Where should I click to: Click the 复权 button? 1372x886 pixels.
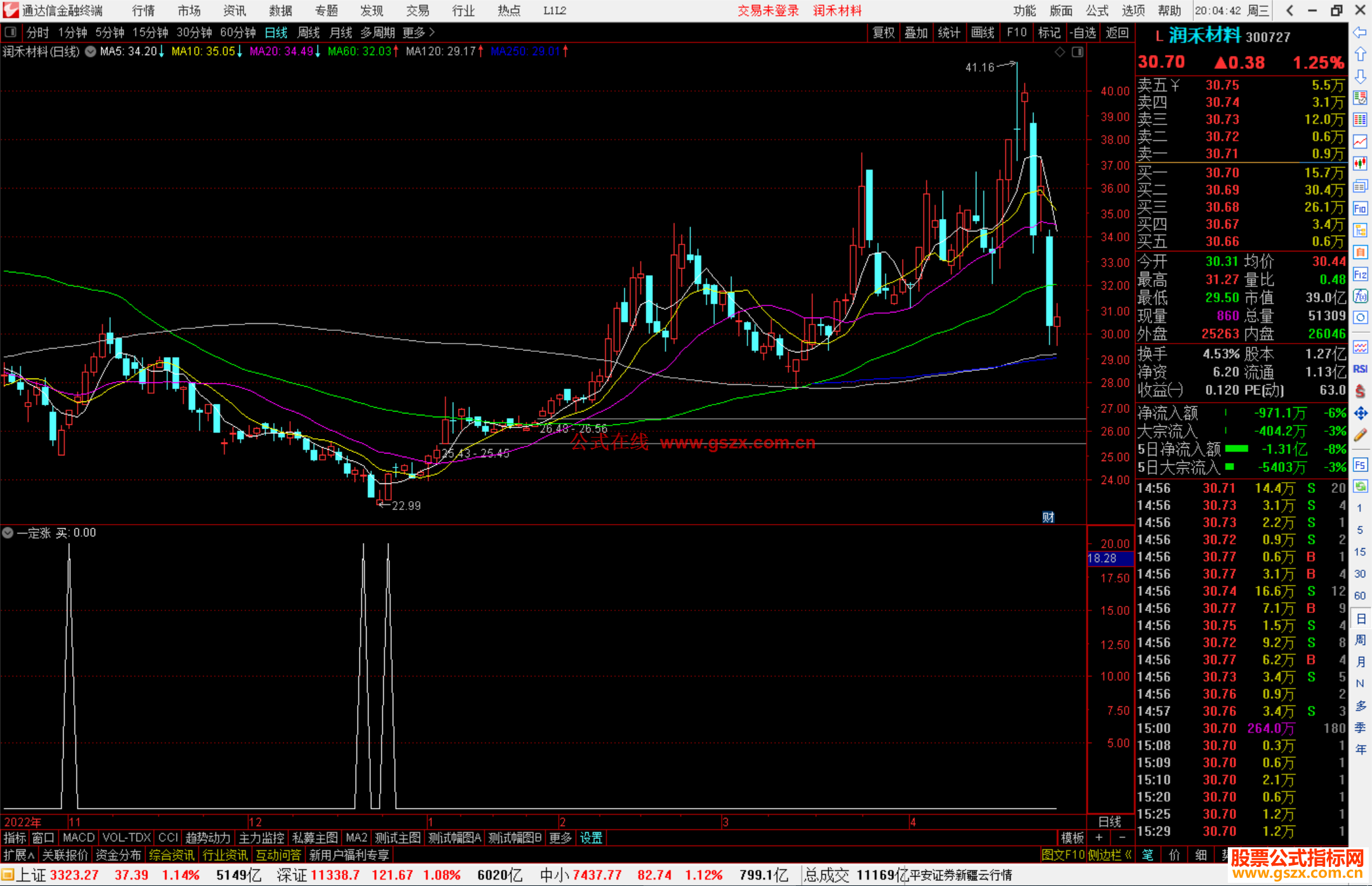click(884, 32)
